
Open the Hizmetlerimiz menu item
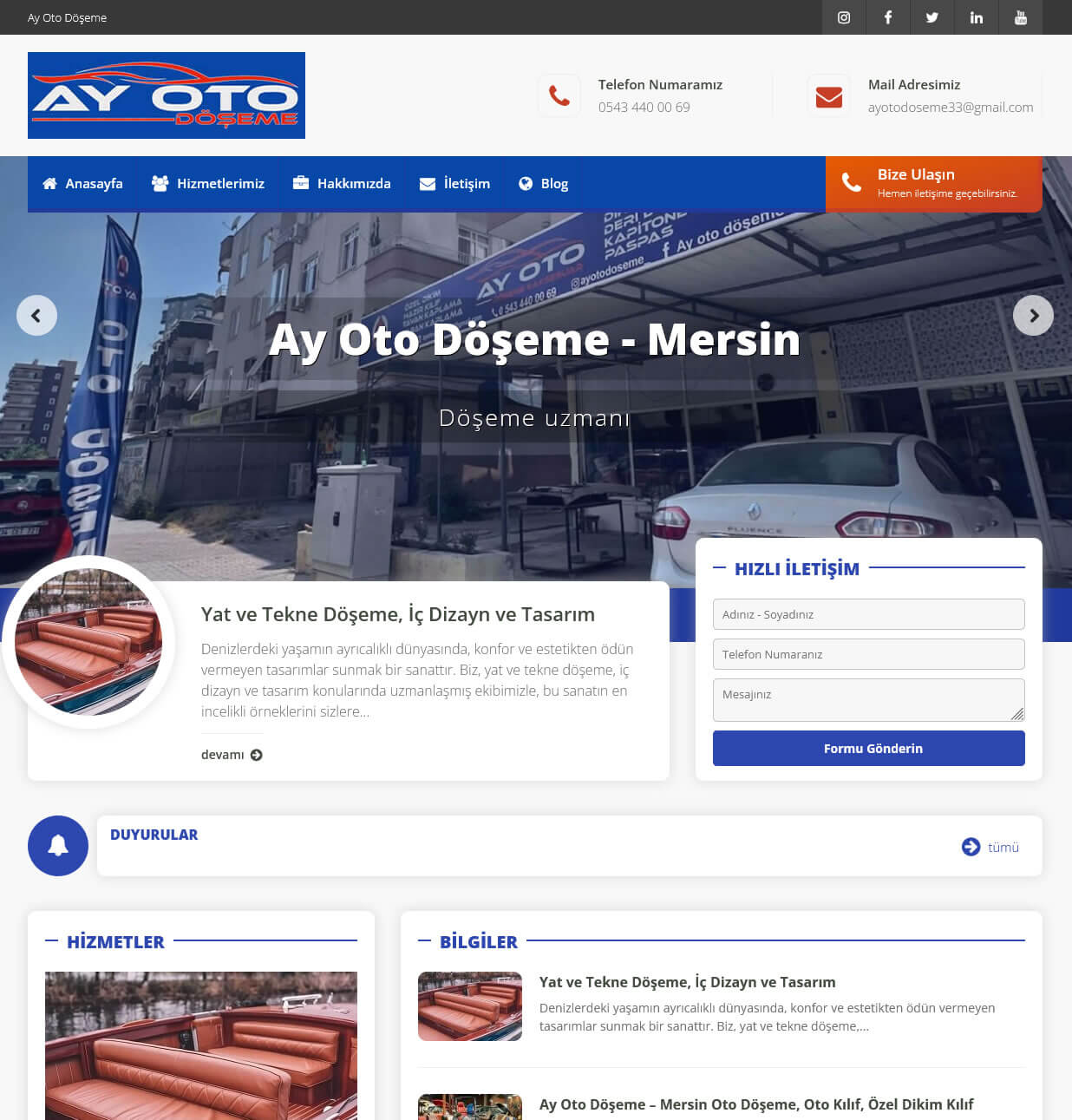point(208,183)
